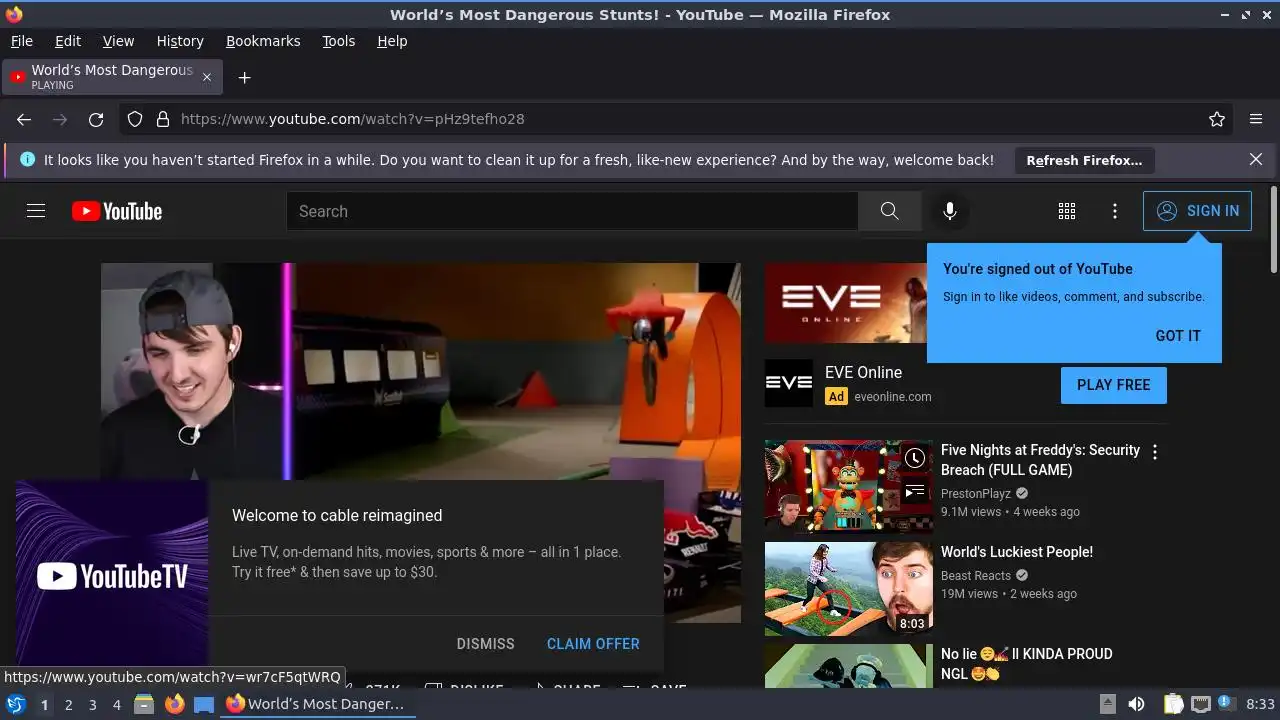
Task: Go back with the Firefox back arrow
Action: (24, 119)
